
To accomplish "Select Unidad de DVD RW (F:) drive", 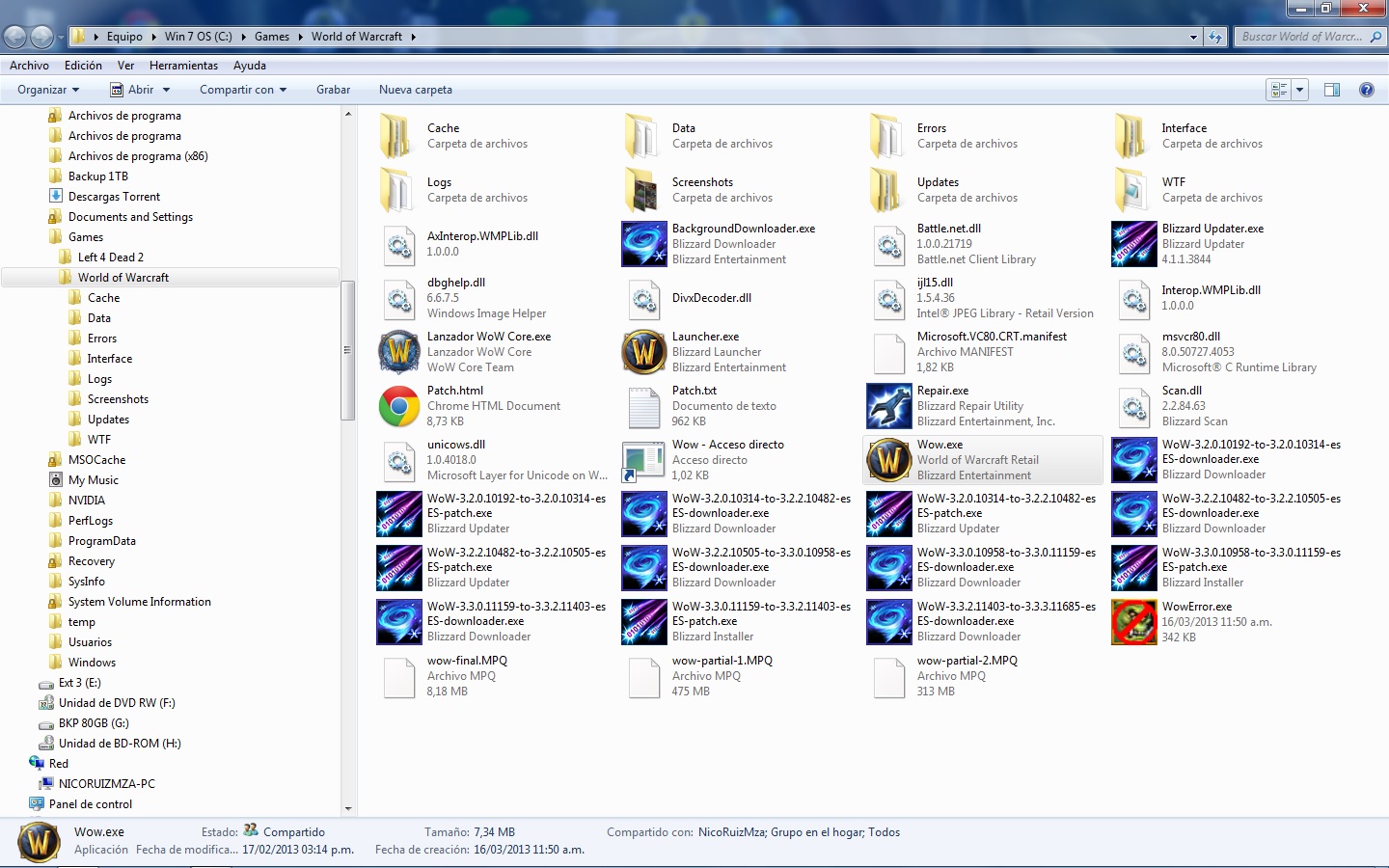I will click(117, 703).
